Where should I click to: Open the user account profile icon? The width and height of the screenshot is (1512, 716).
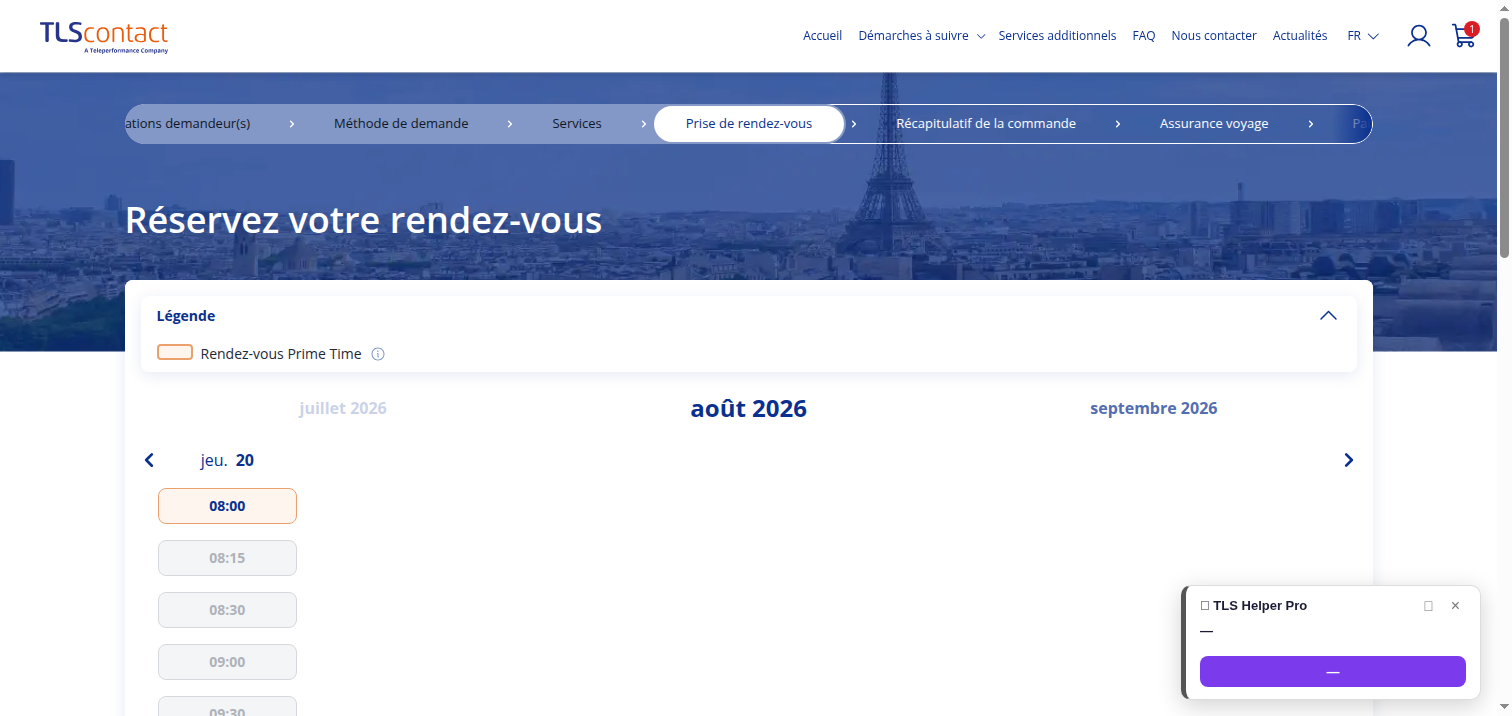click(1418, 36)
